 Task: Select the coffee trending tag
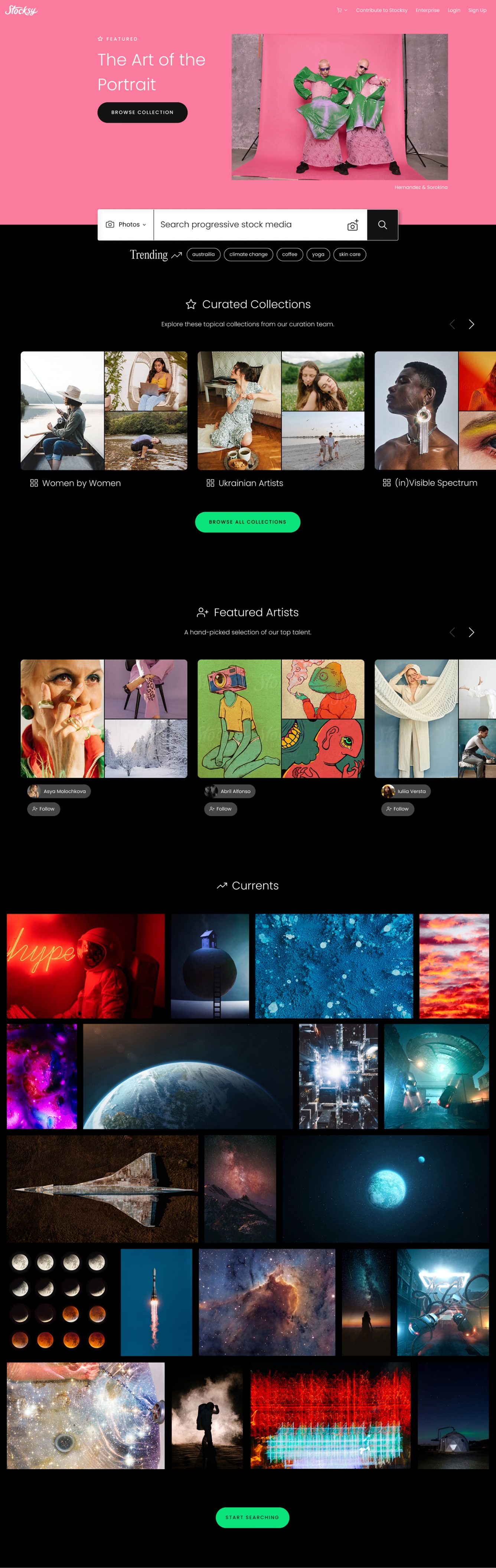290,255
